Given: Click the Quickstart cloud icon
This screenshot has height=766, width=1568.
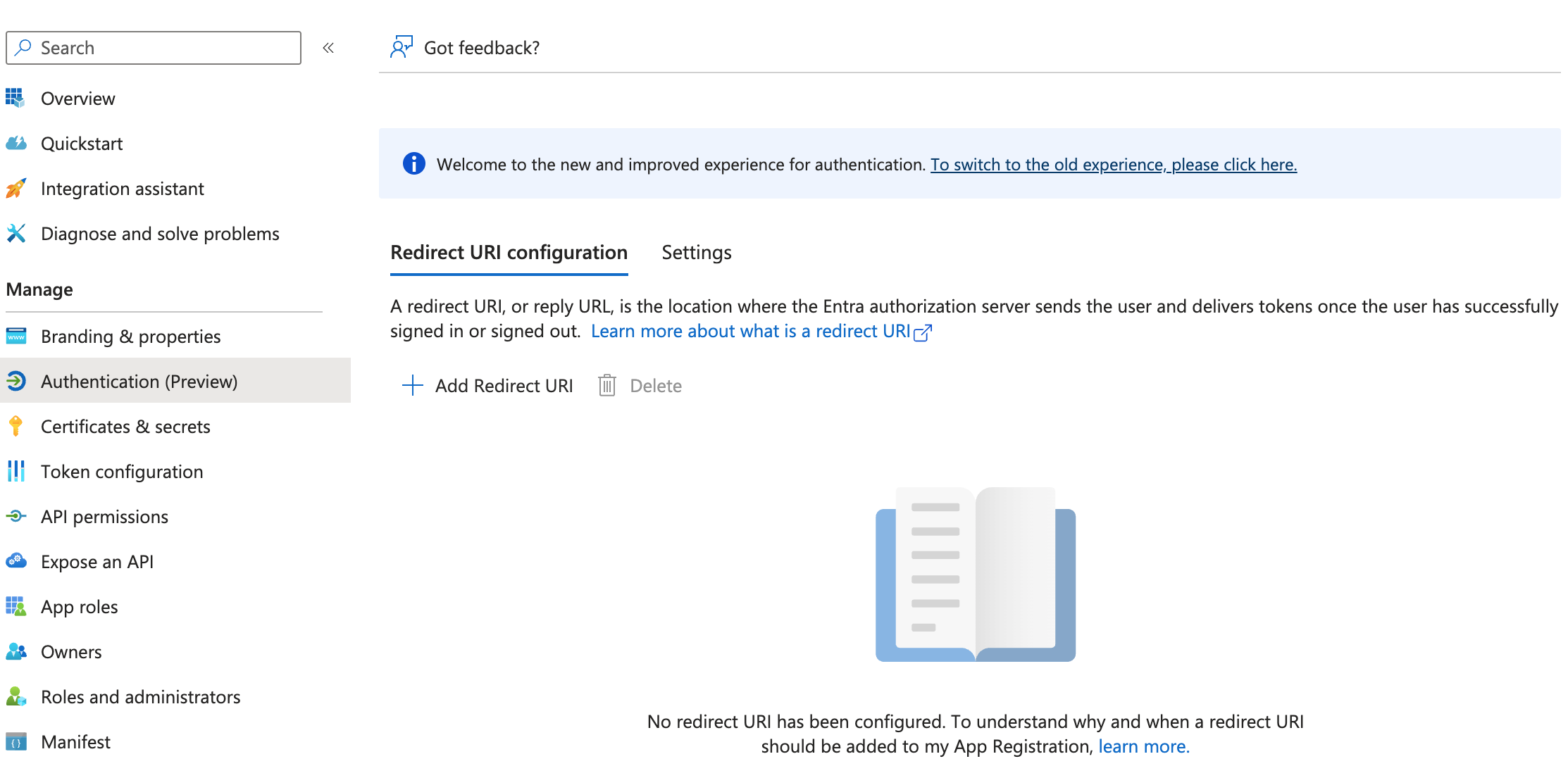Looking at the screenshot, I should pos(15,143).
